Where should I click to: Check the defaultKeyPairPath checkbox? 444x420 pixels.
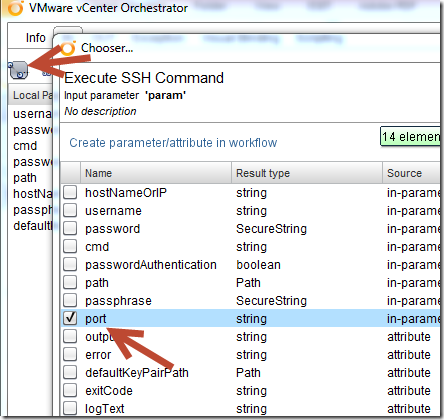[x=70, y=373]
